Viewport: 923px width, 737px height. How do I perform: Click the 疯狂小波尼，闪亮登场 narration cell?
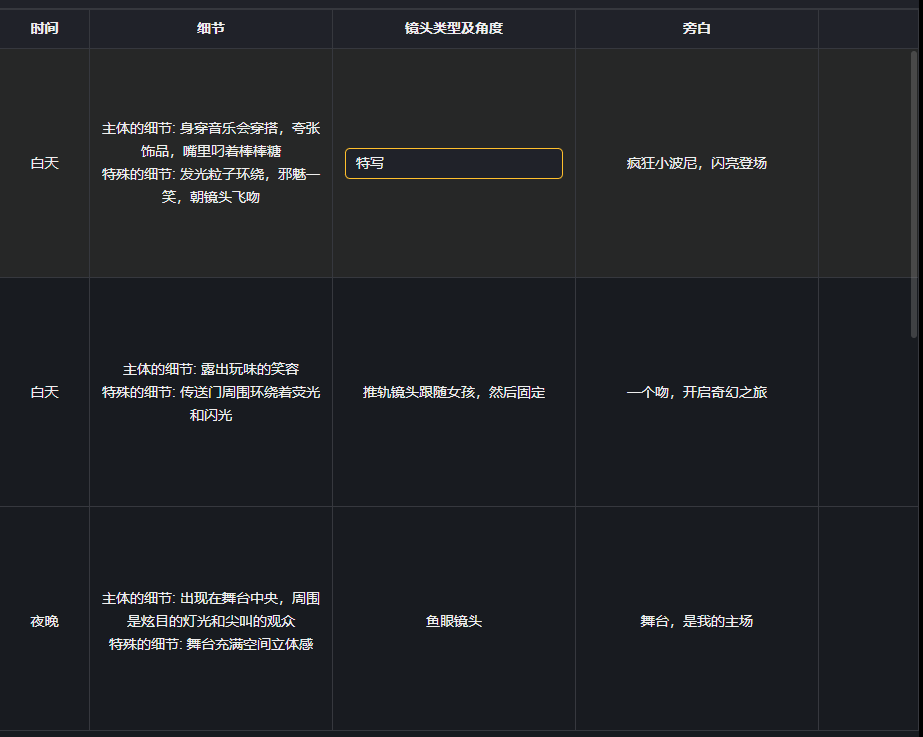click(696, 163)
